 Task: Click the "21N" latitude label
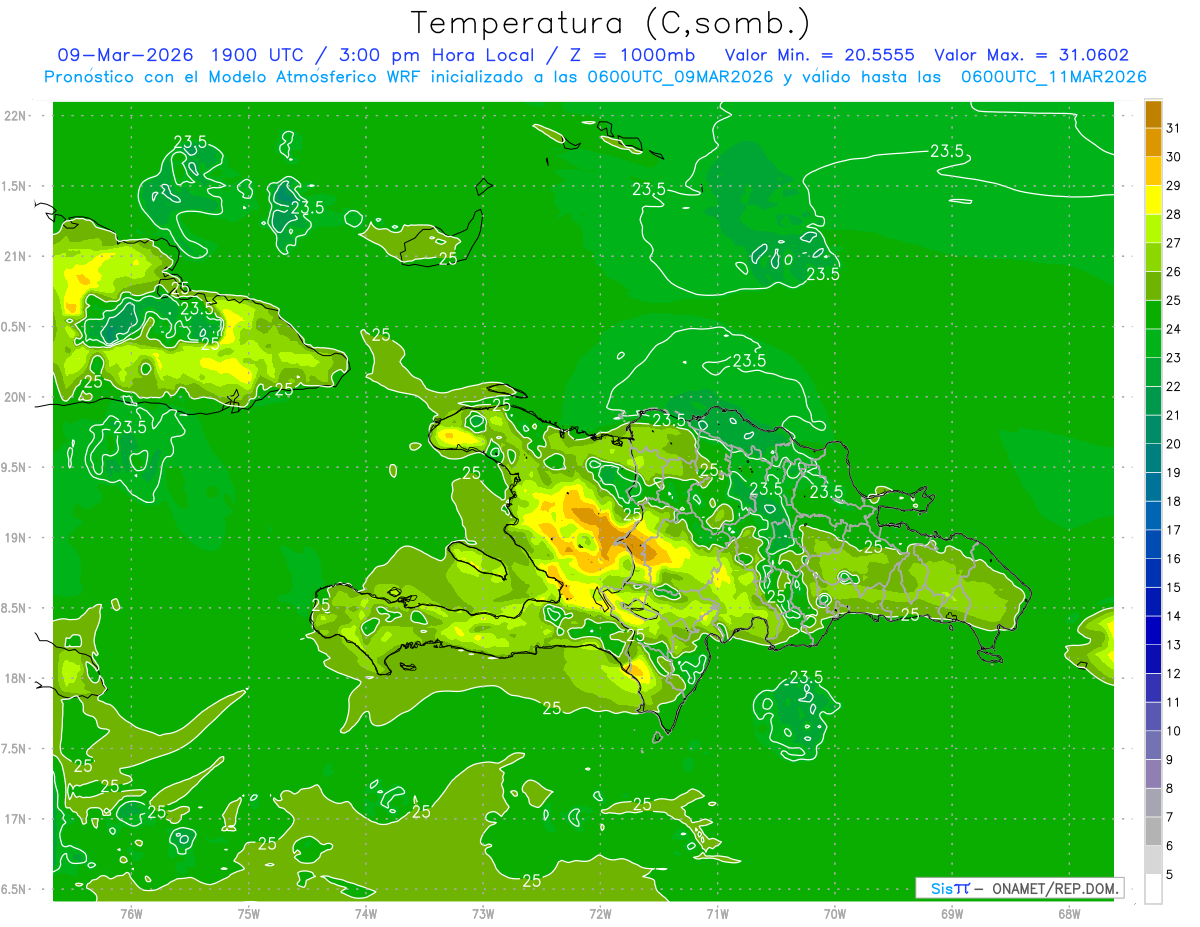pyautogui.click(x=16, y=256)
